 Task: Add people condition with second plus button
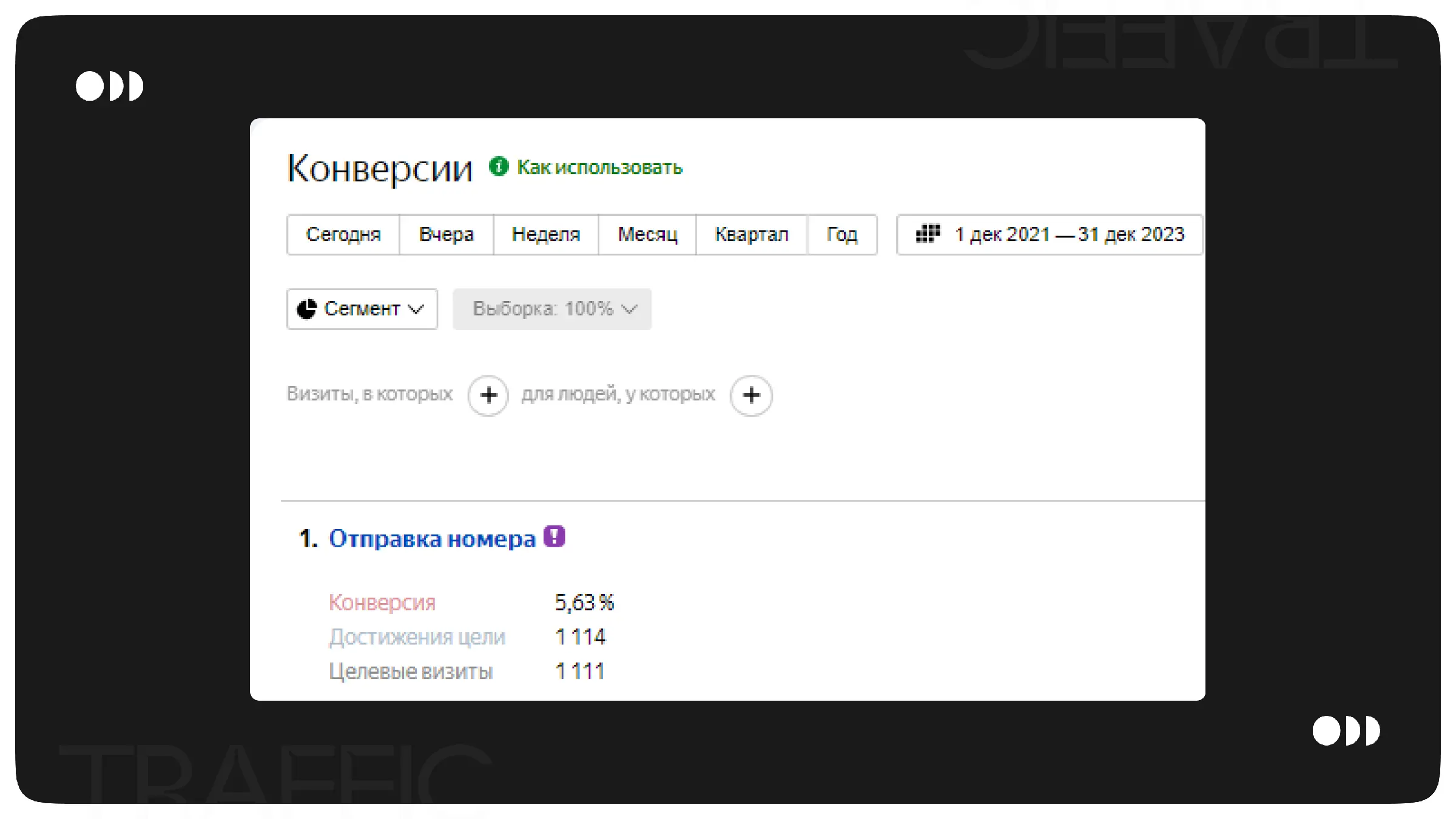pyautogui.click(x=751, y=396)
